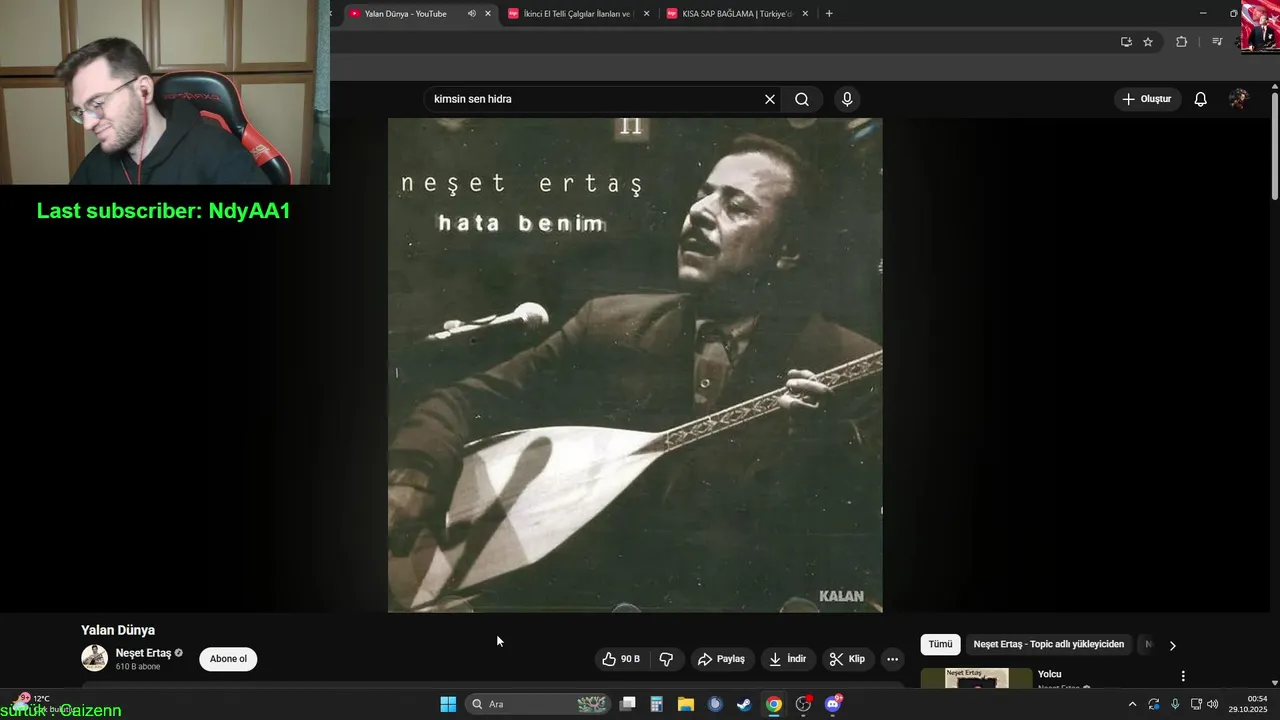Open the Neşet Ertaş channel name link
This screenshot has height=720, width=1280.
click(x=143, y=653)
